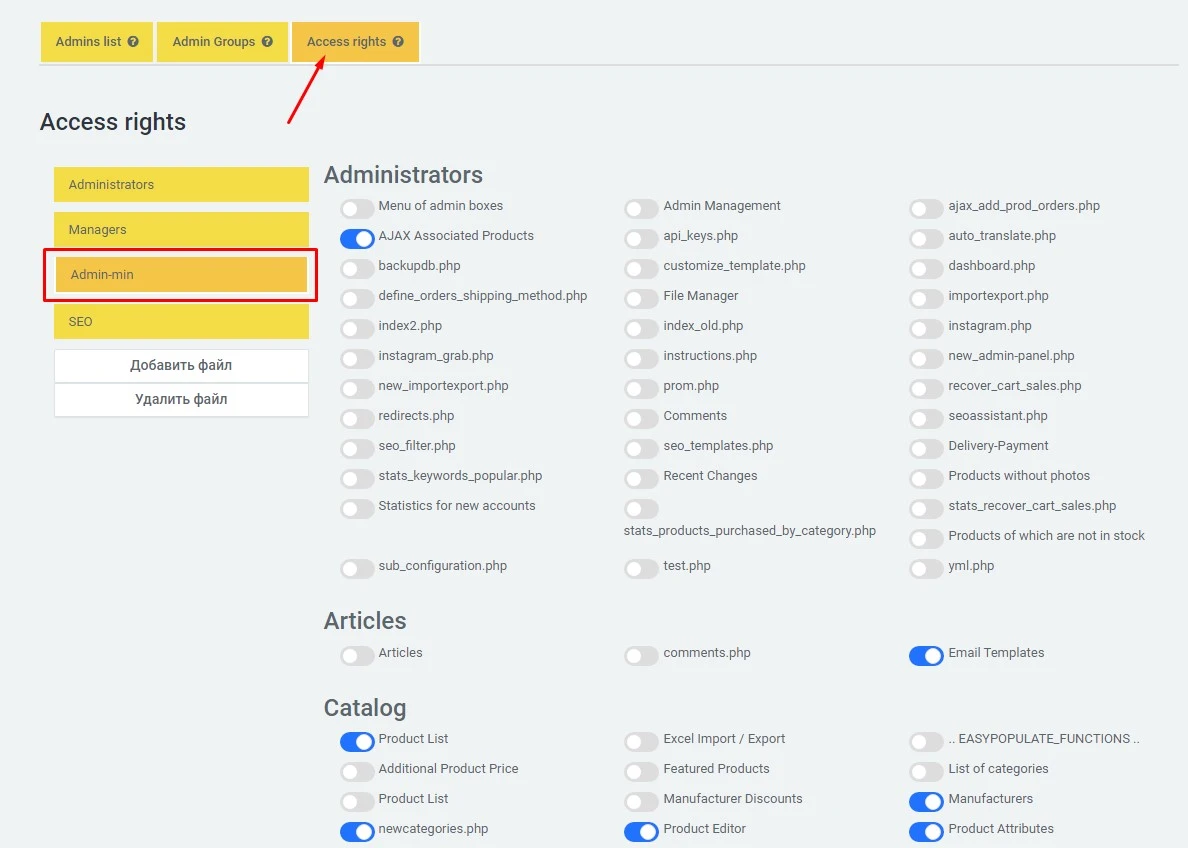Open the SEO group settings
The height and width of the screenshot is (848, 1188).
click(x=181, y=321)
